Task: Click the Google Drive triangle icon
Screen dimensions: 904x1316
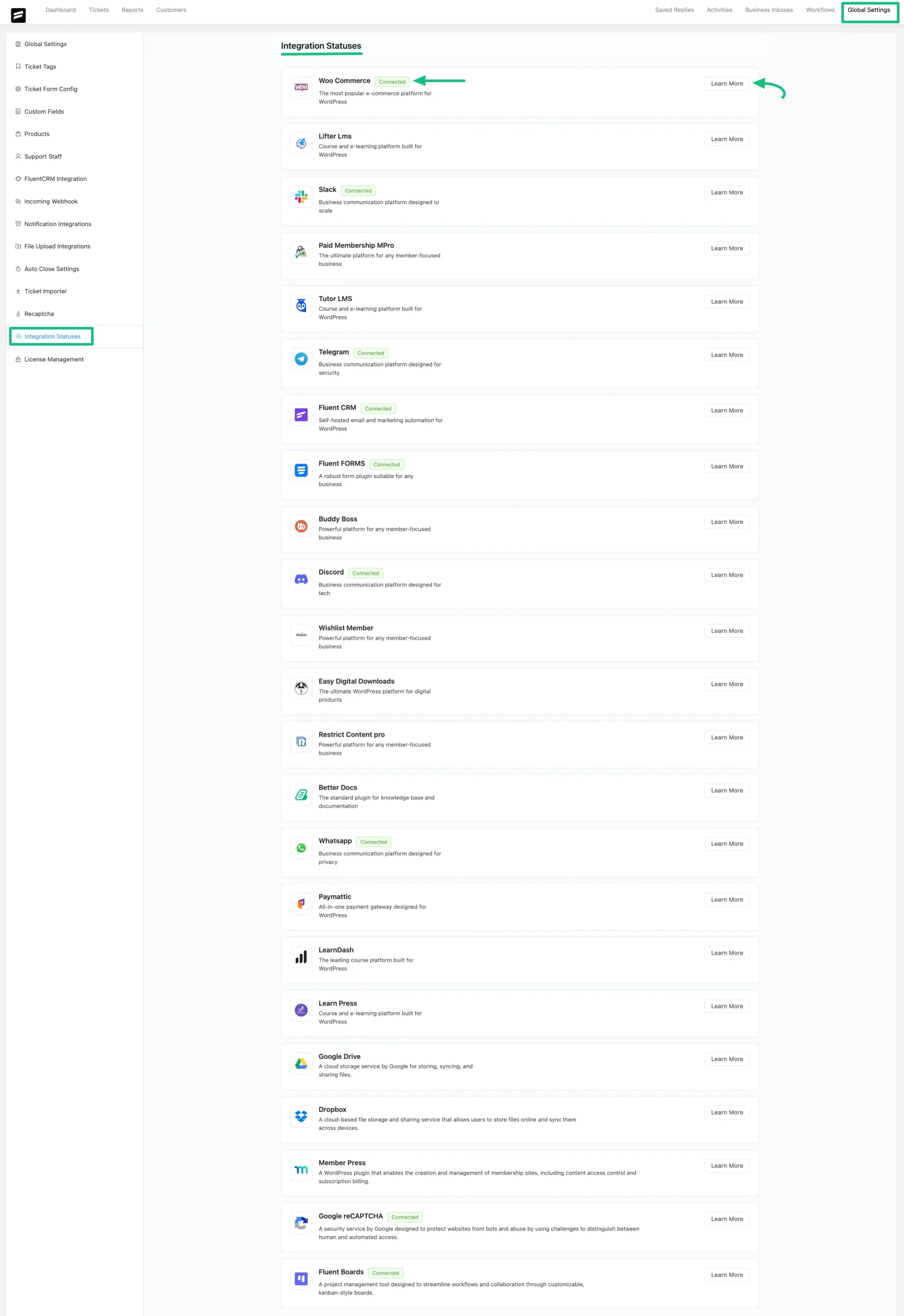Action: (x=301, y=1063)
